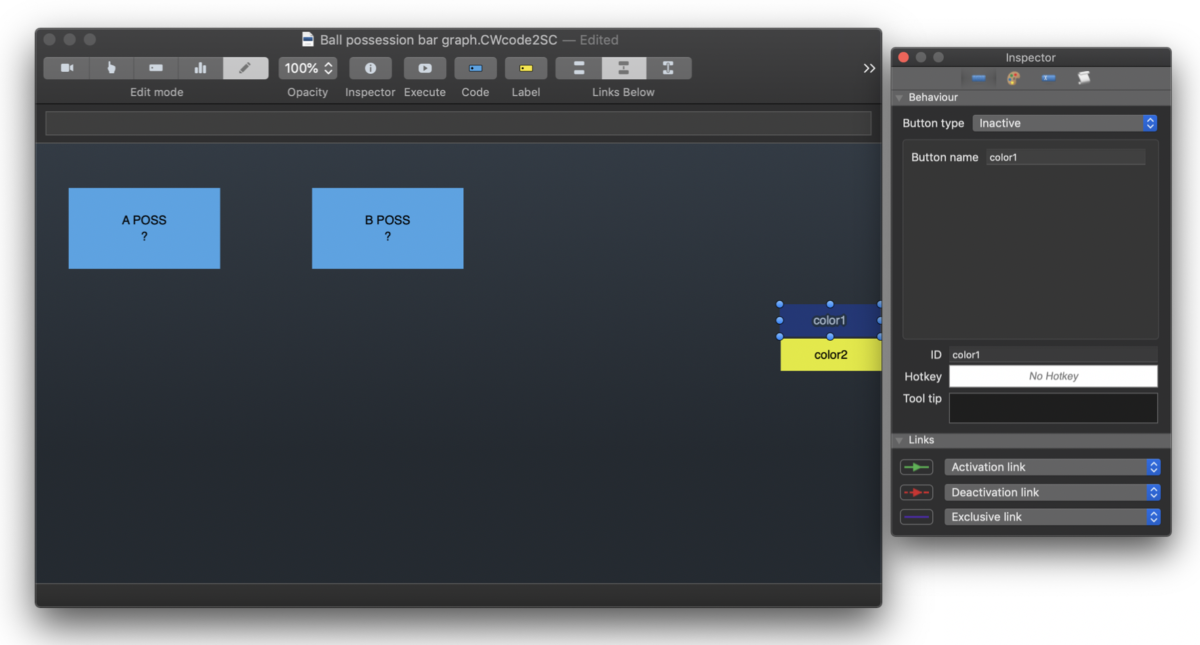
Task: Collapse the Links section
Action: click(x=900, y=440)
